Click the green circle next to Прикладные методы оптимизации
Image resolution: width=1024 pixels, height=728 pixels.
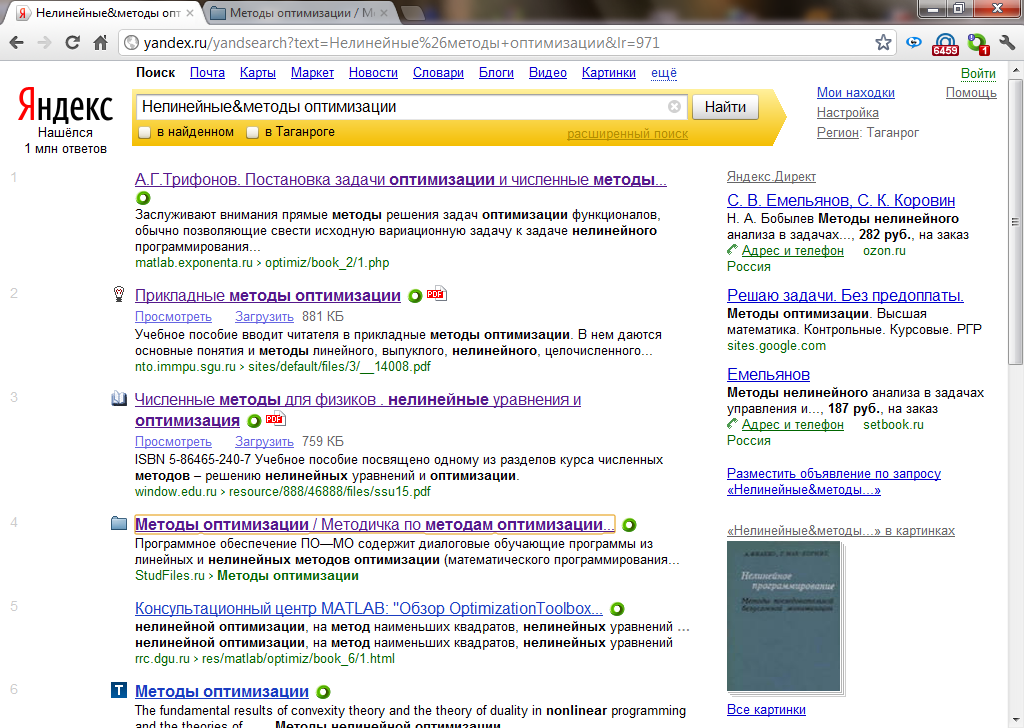pos(415,296)
